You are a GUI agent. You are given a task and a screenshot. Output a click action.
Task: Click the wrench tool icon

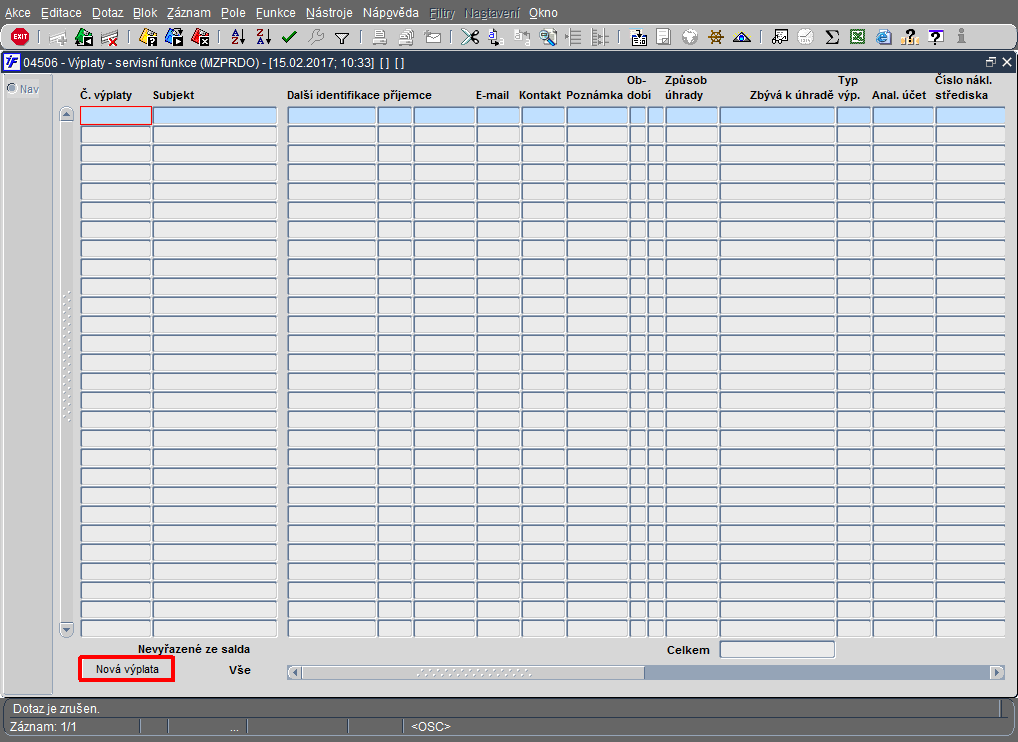pyautogui.click(x=316, y=38)
